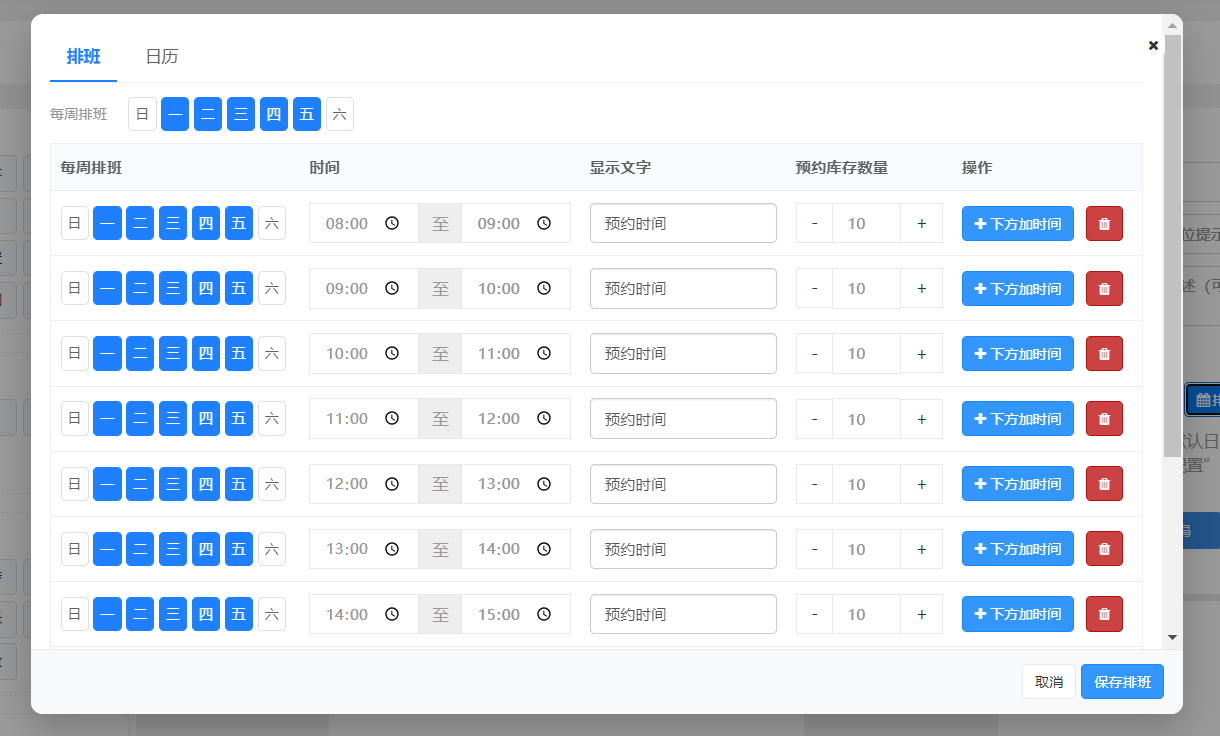Disable 五 in the 08:00 row

click(x=238, y=223)
